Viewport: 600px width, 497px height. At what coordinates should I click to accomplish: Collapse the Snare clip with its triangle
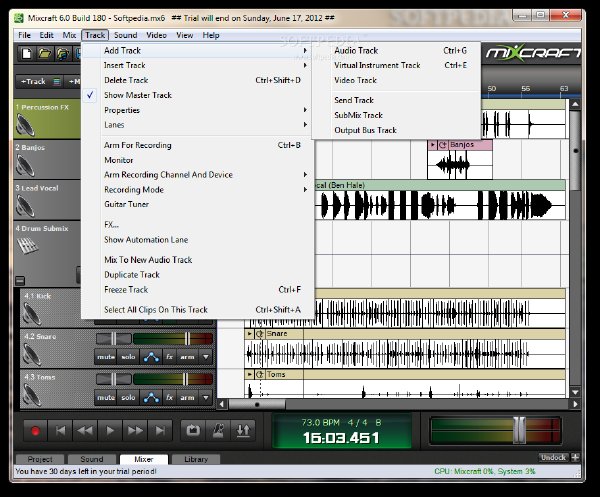tap(249, 334)
